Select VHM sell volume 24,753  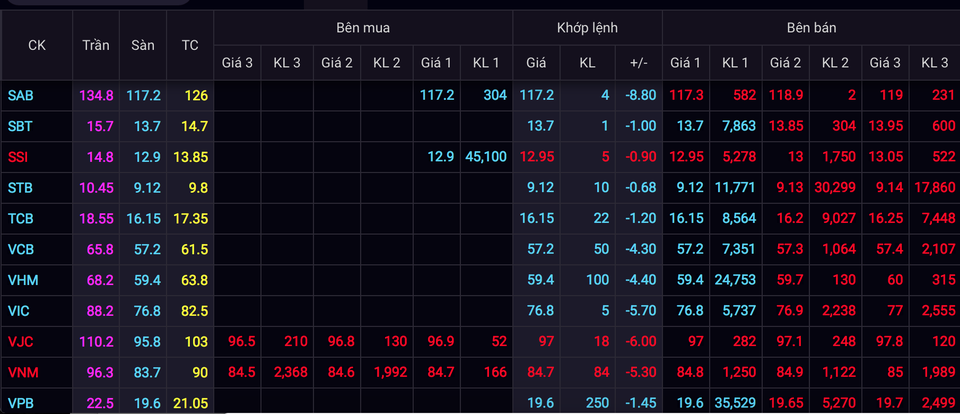(x=735, y=280)
